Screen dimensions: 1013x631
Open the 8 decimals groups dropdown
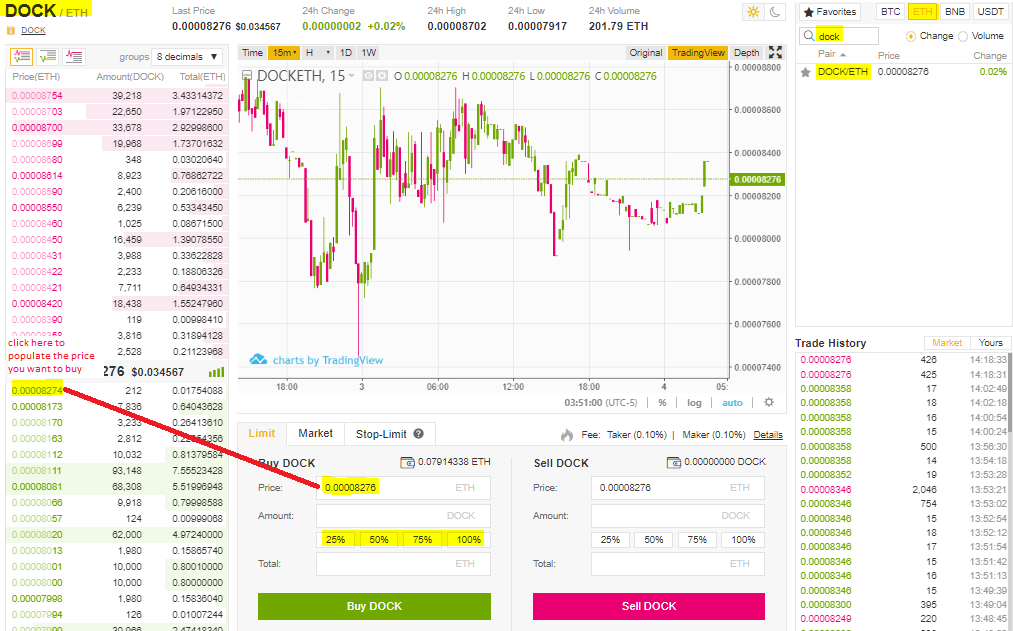pos(187,57)
